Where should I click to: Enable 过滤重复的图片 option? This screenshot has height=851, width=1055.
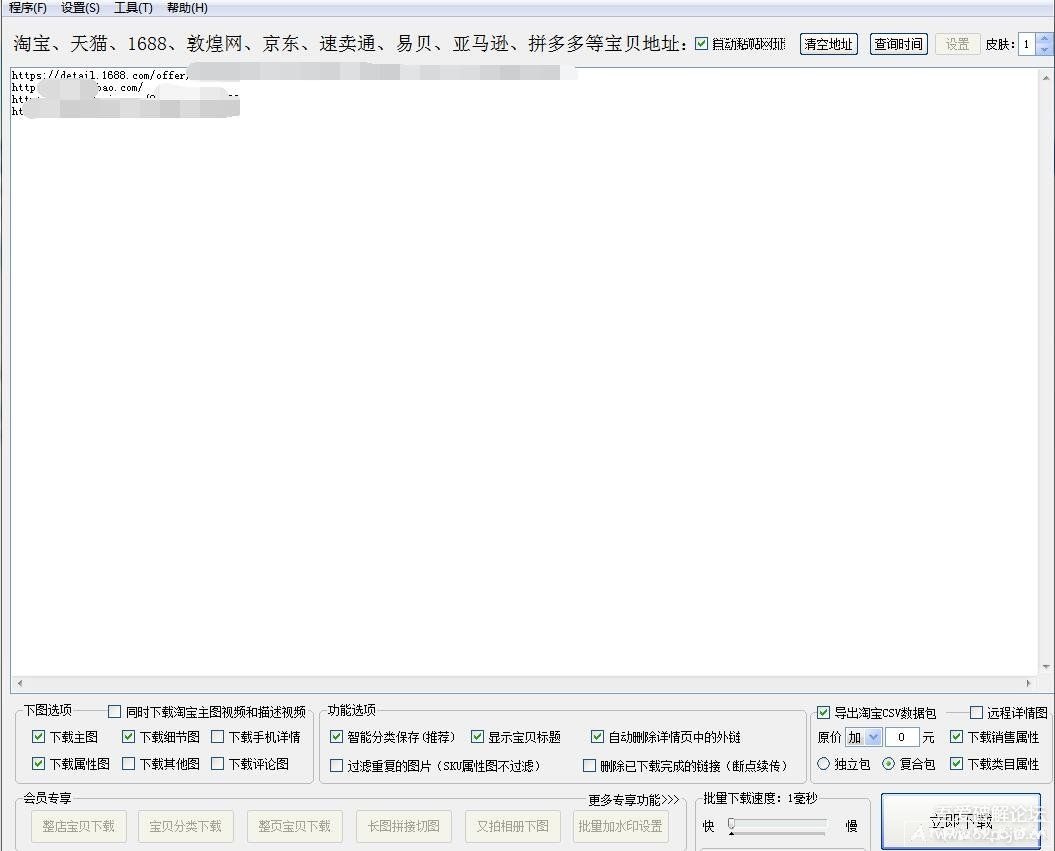click(337, 766)
